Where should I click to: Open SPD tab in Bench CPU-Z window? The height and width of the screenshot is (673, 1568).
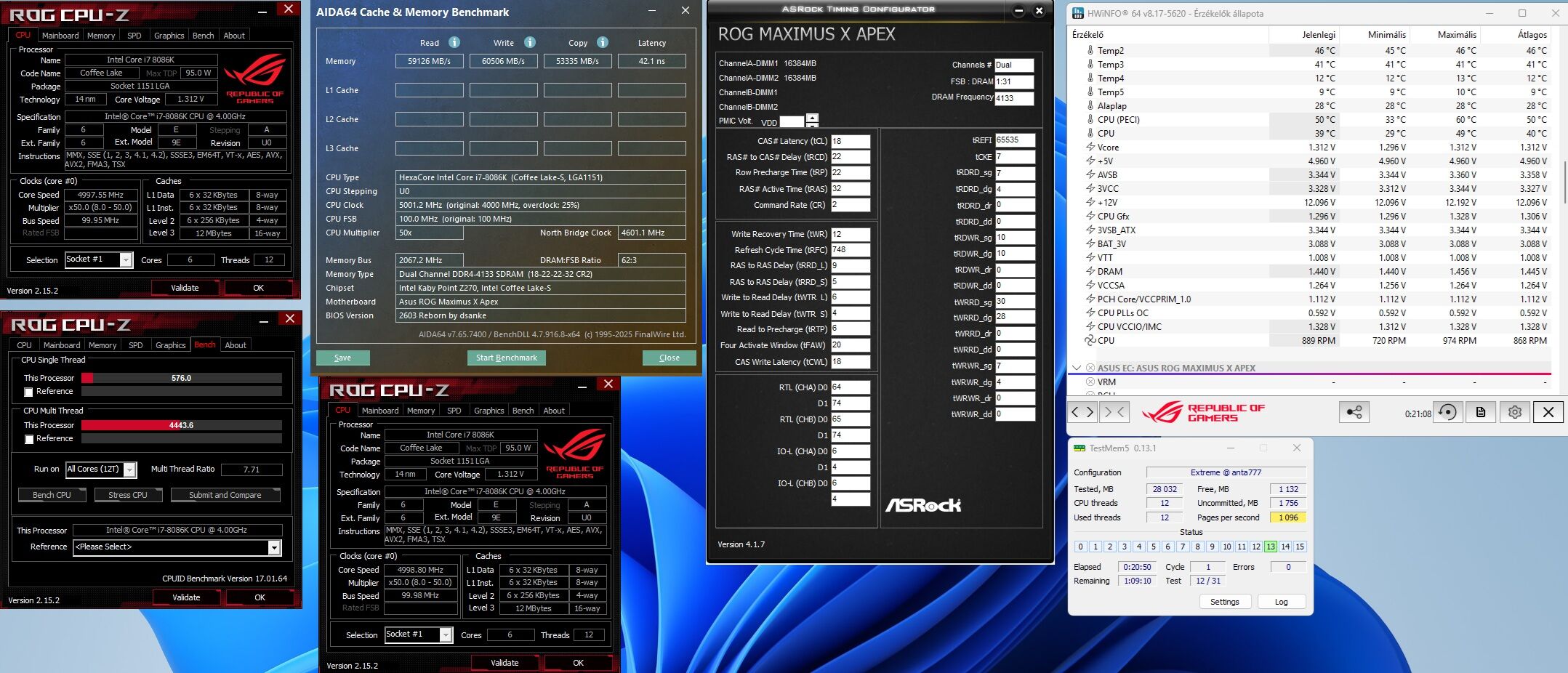pyautogui.click(x=135, y=344)
